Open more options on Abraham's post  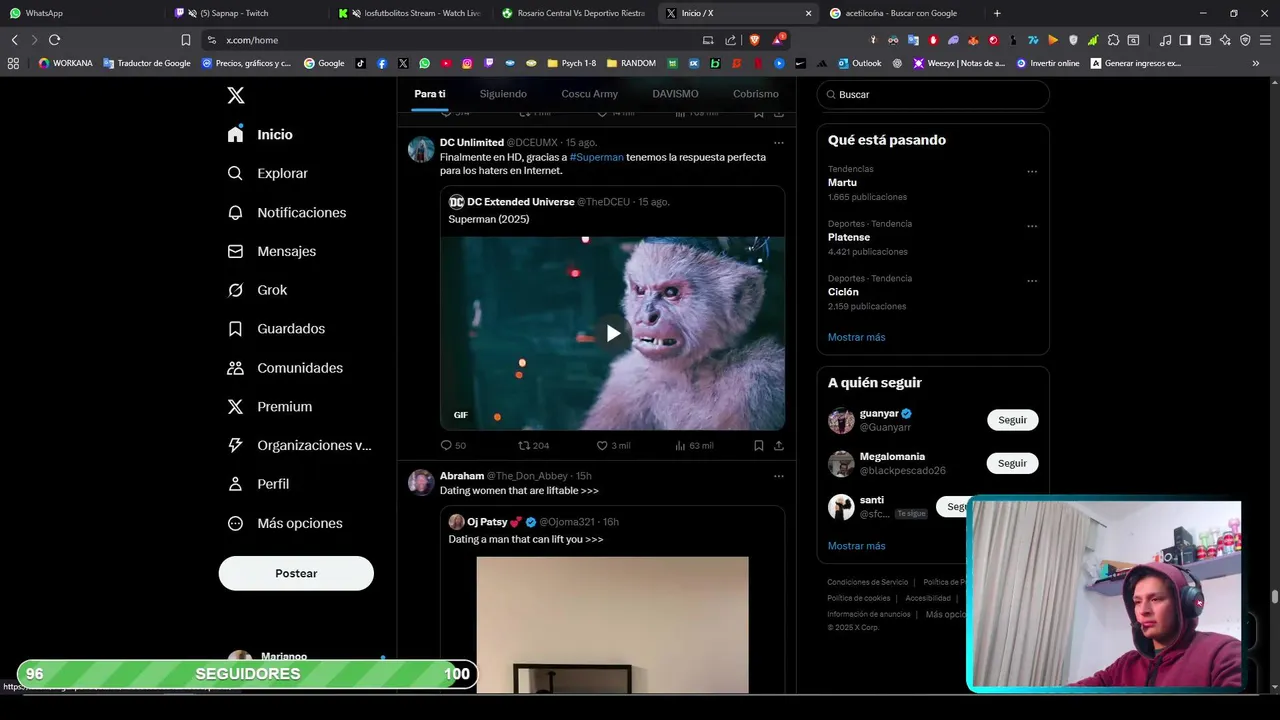pyautogui.click(x=778, y=476)
